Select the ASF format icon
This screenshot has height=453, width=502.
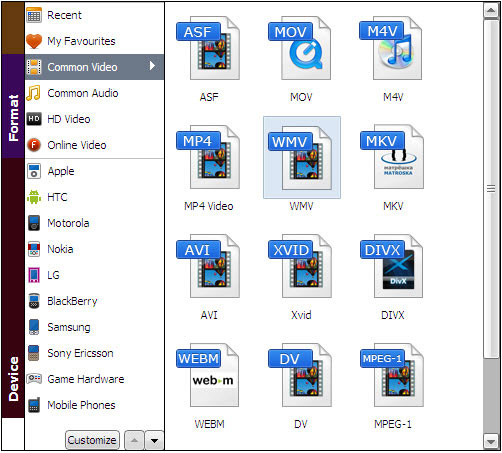(x=208, y=48)
